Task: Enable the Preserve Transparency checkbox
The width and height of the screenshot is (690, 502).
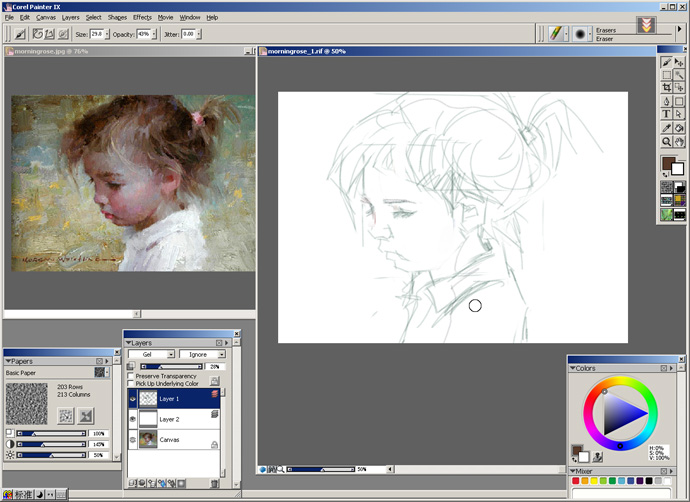Action: pos(131,376)
